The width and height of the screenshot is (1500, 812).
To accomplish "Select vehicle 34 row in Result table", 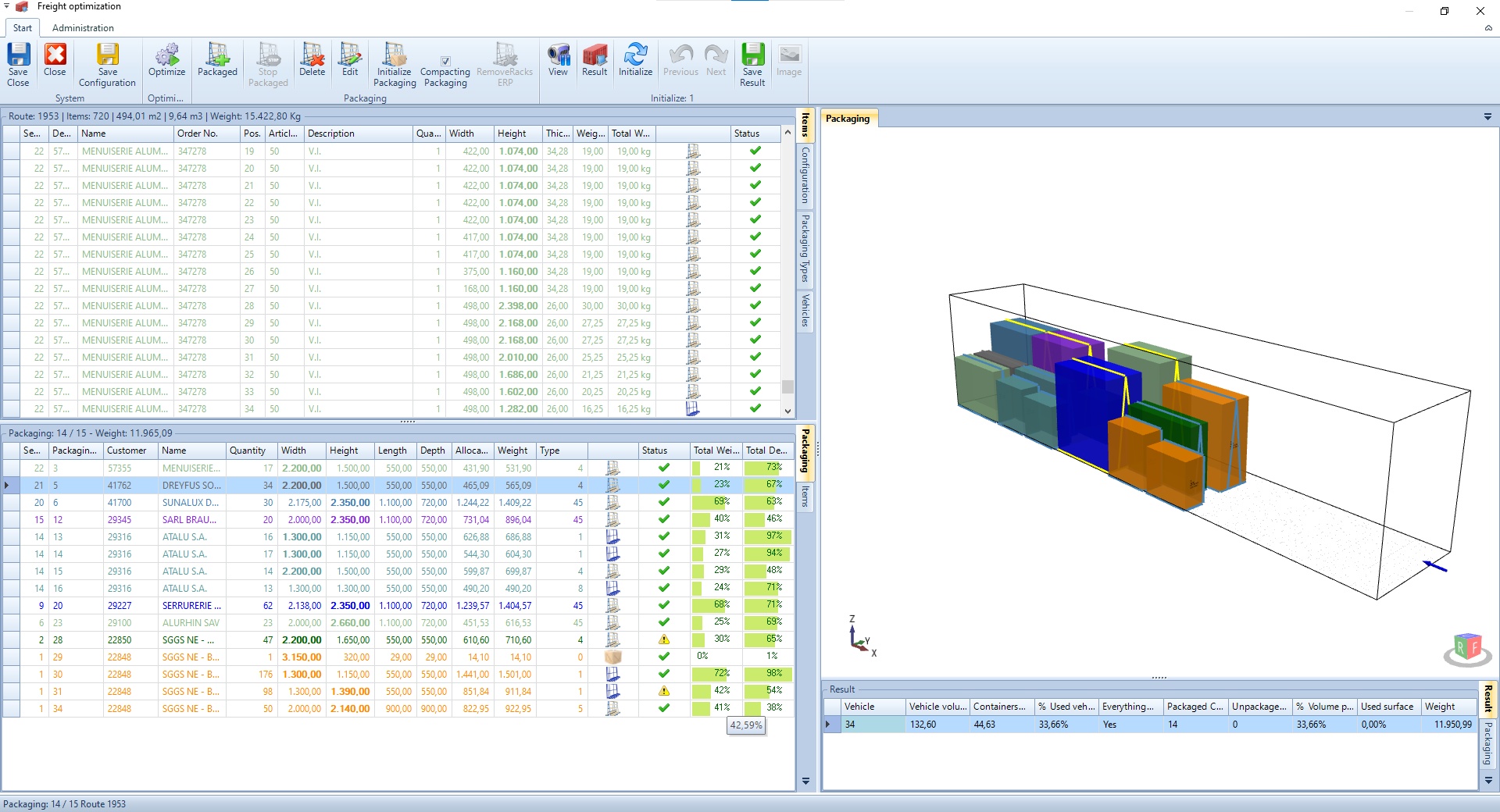I will click(1152, 724).
